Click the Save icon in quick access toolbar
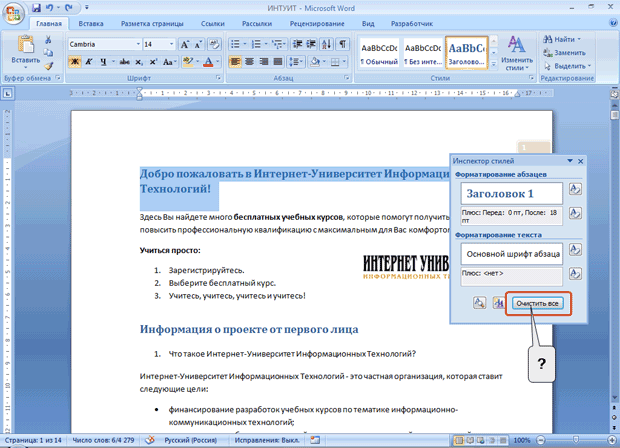The image size is (620, 448). point(36,8)
